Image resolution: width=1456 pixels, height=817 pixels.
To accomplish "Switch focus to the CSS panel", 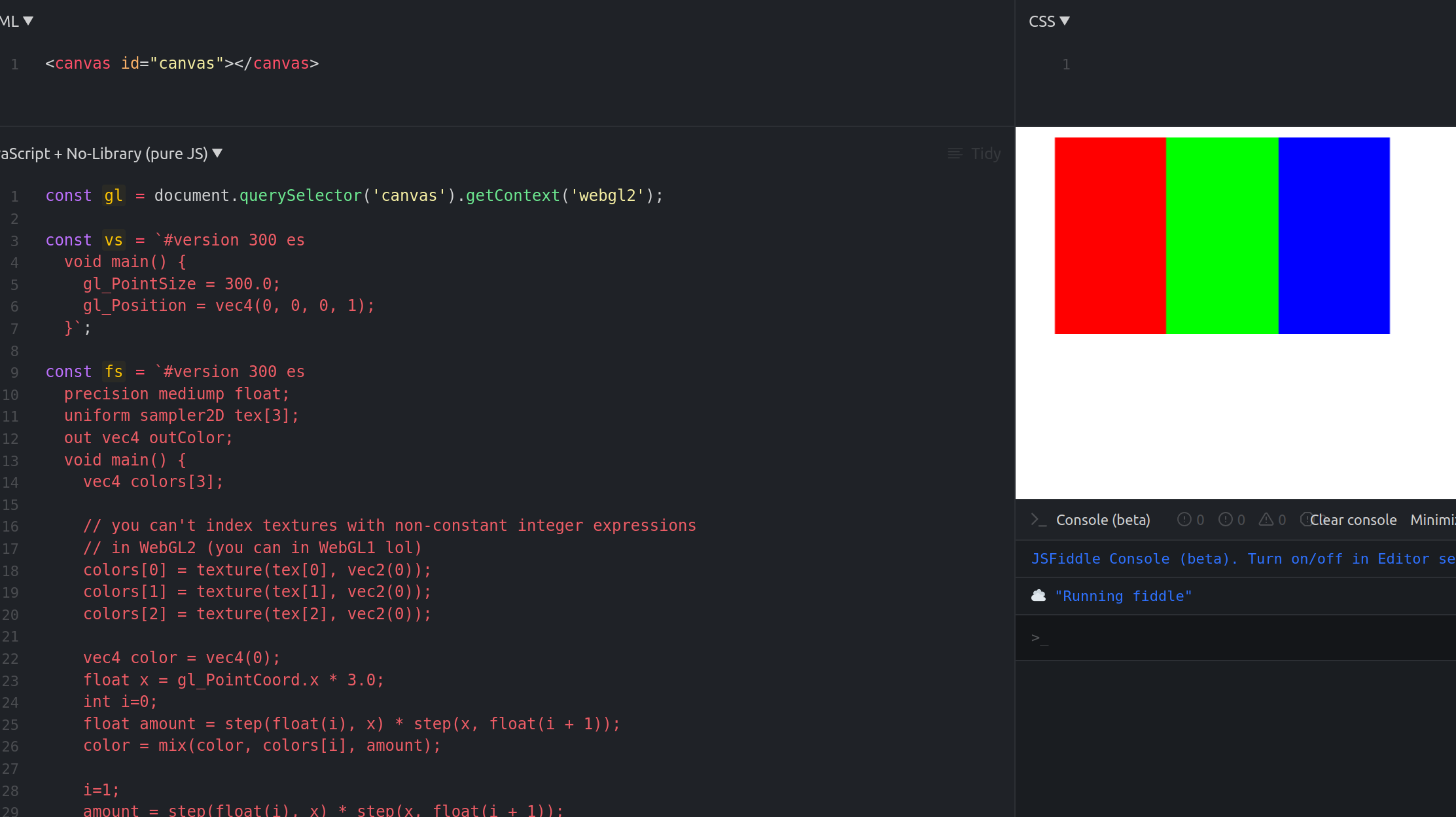I will [x=1040, y=20].
